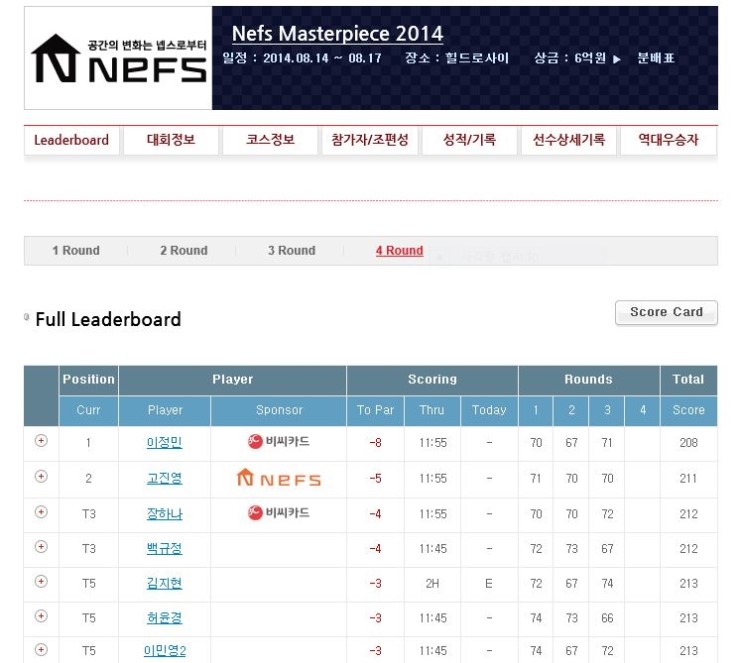Click the To Par column header
The height and width of the screenshot is (663, 740).
point(375,410)
